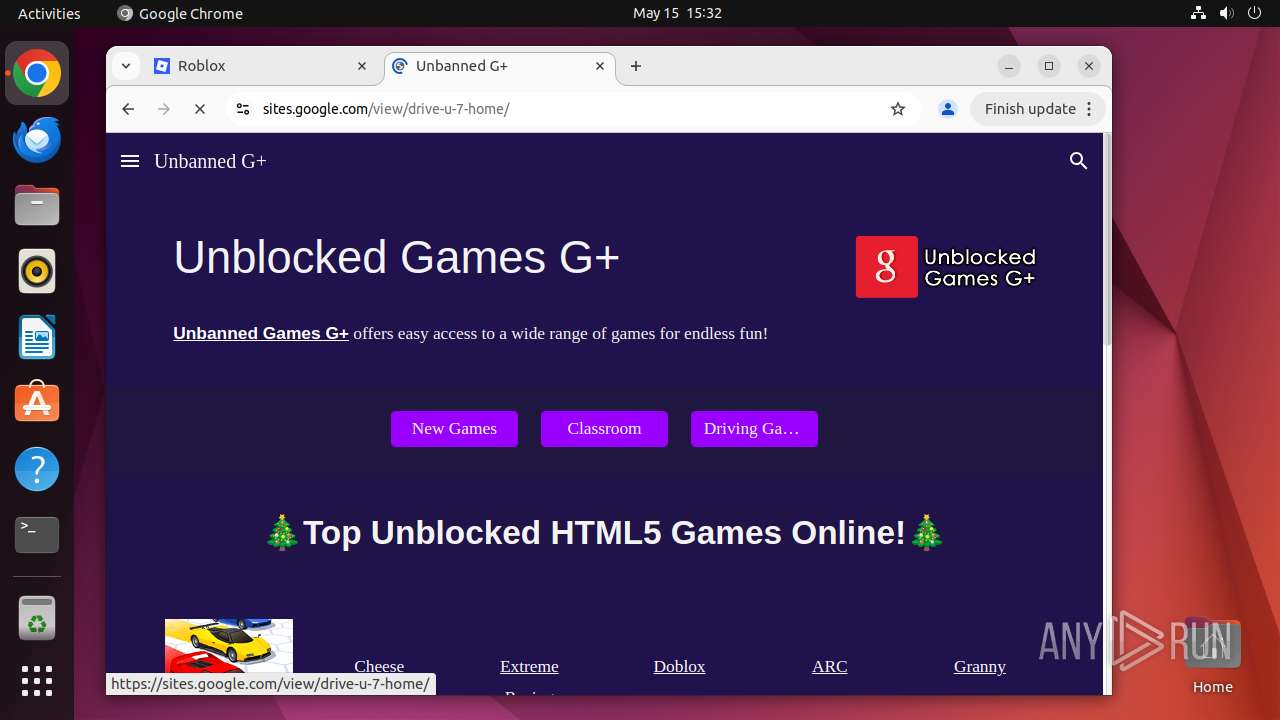1280x720 pixels.
Task: Click the Unblocked Games G+ logo image
Action: 946,267
